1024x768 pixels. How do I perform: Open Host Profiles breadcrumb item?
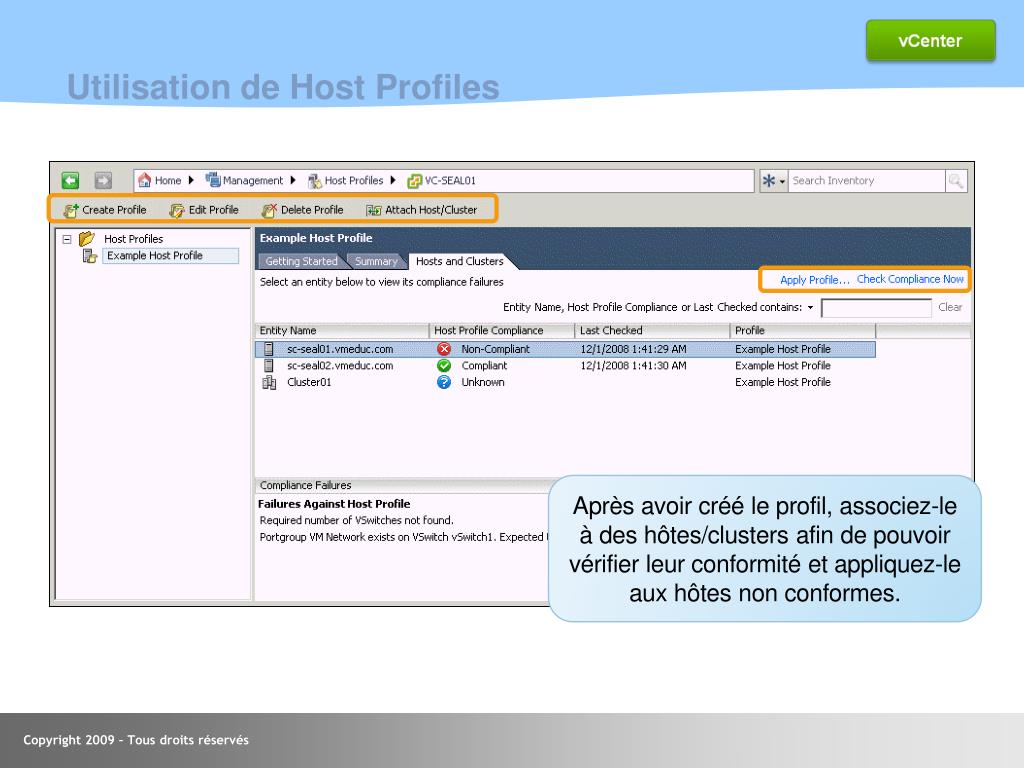tap(346, 180)
